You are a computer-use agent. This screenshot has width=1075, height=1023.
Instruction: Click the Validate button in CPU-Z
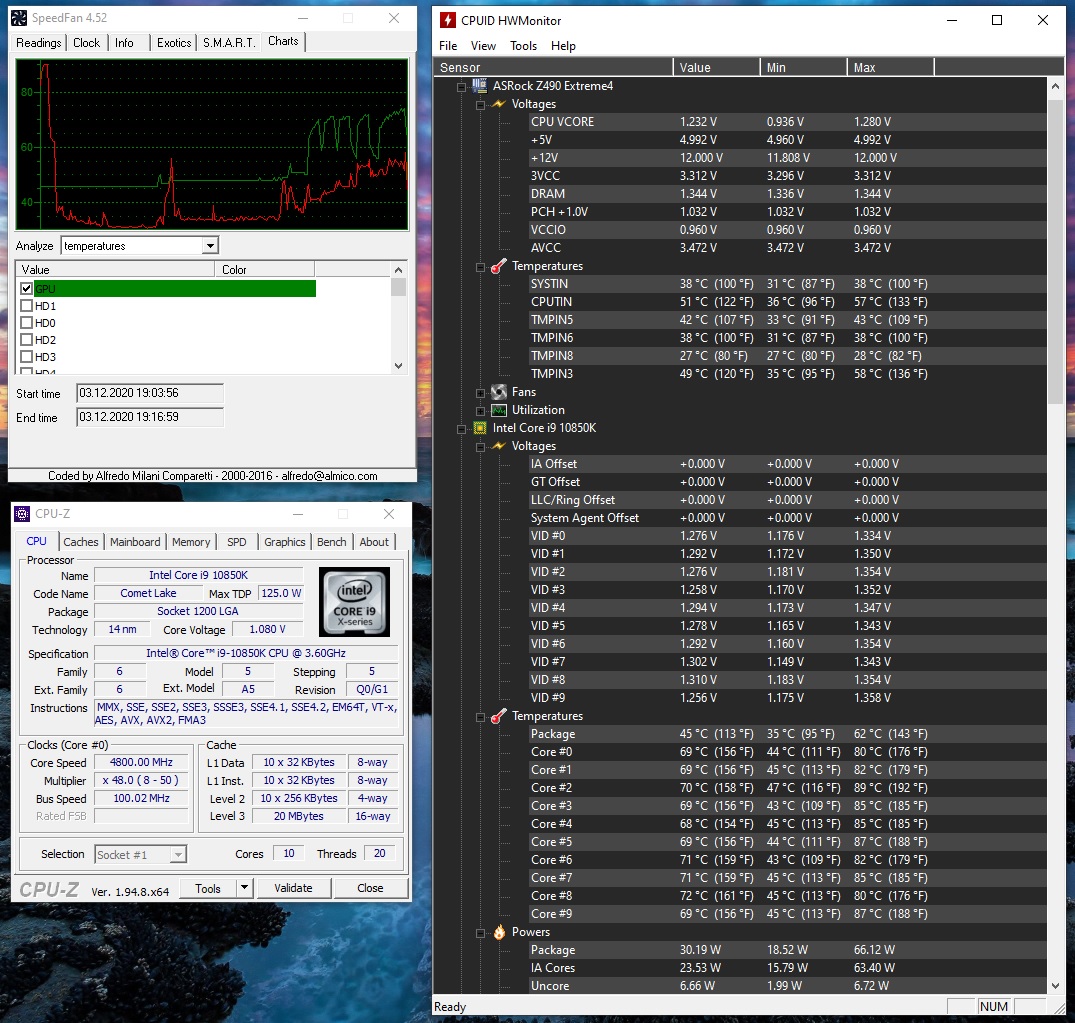pos(293,888)
